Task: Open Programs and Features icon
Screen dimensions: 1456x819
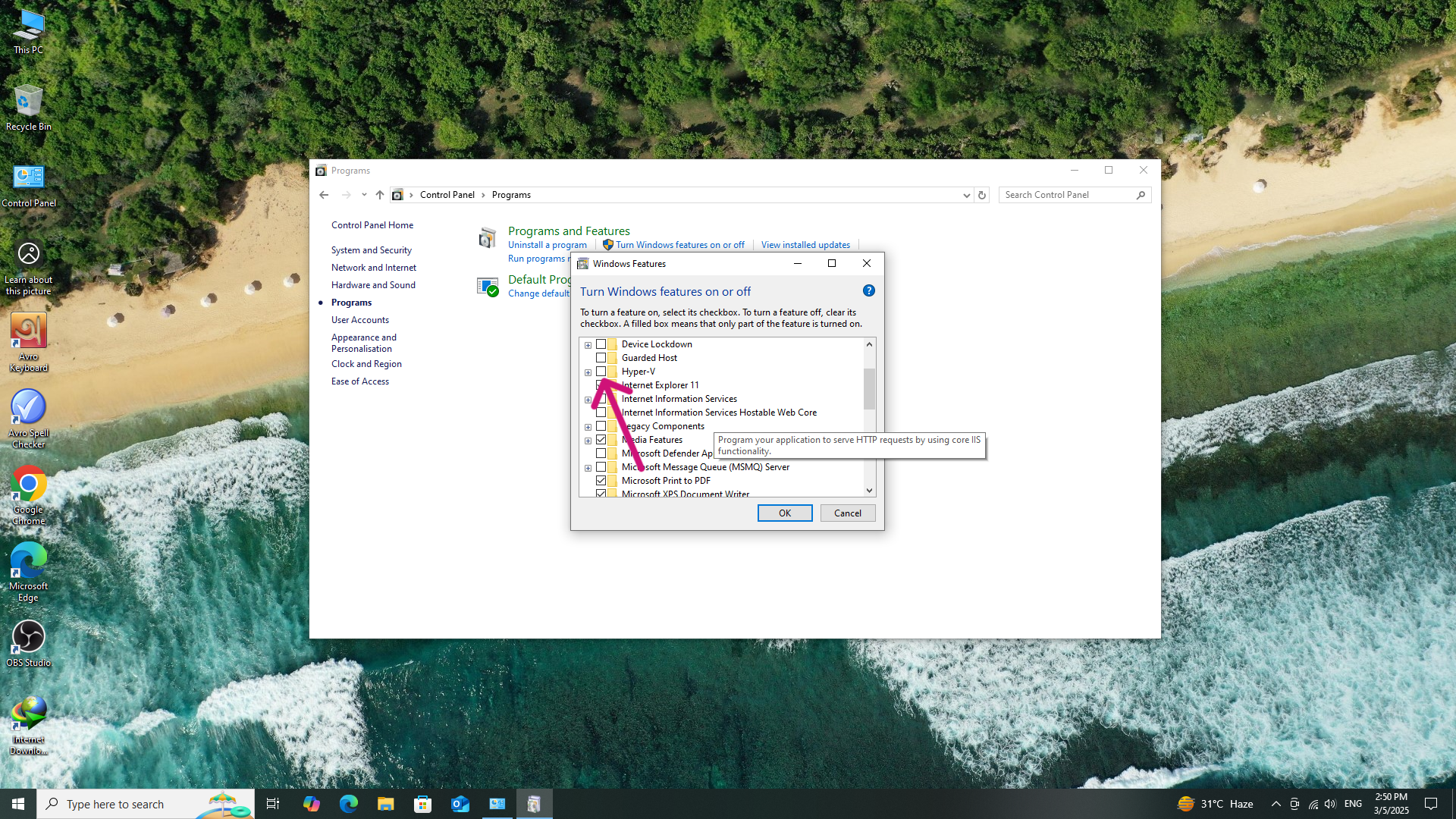Action: click(487, 238)
